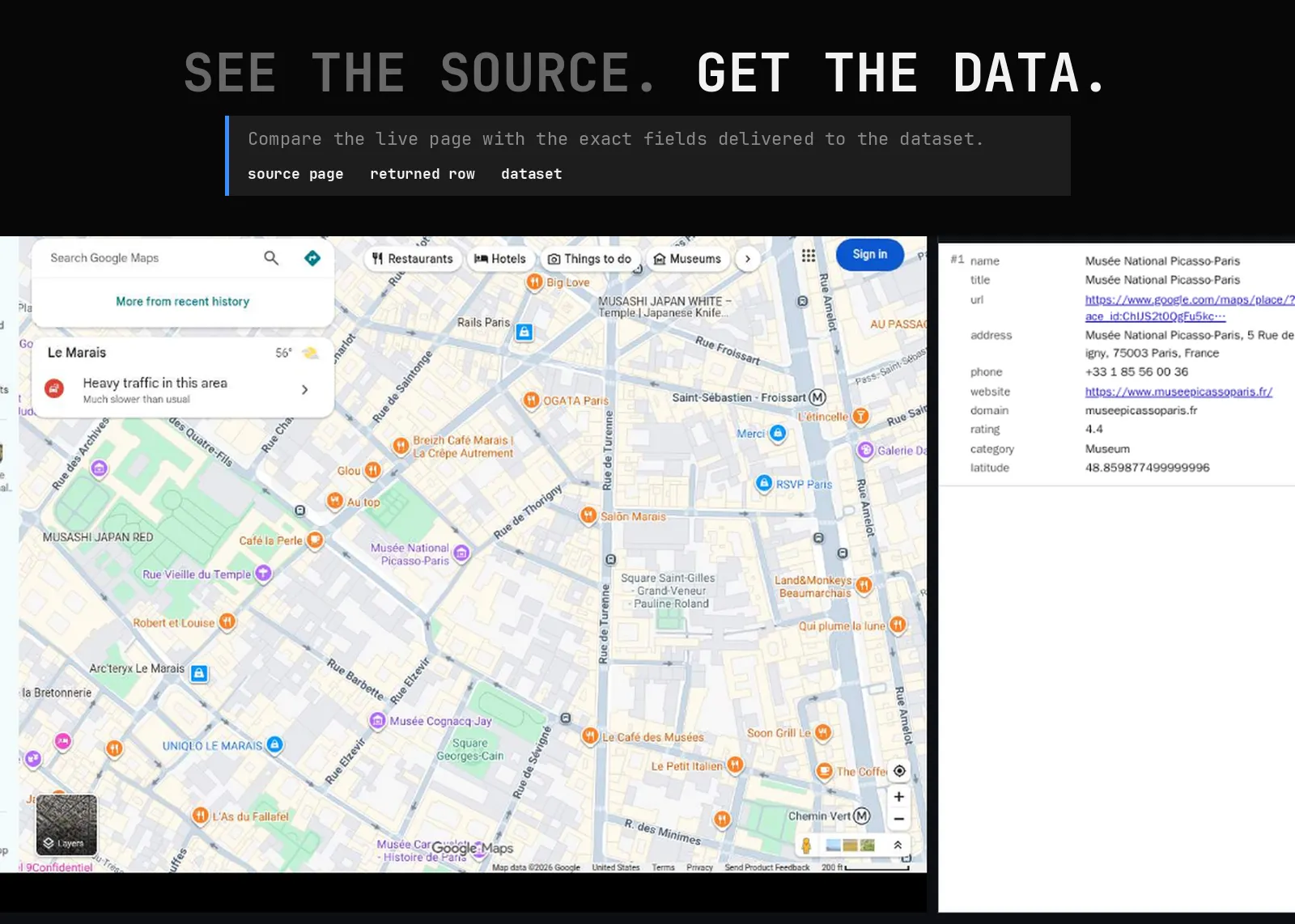
Task: Click the Breizh Café Marais pin
Action: (x=401, y=445)
